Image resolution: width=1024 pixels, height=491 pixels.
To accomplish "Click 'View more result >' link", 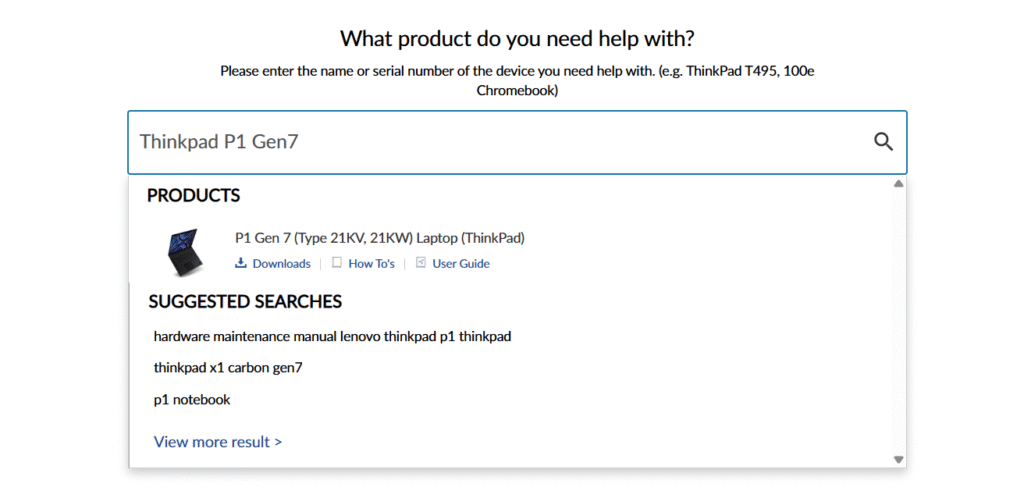I will click(218, 441).
